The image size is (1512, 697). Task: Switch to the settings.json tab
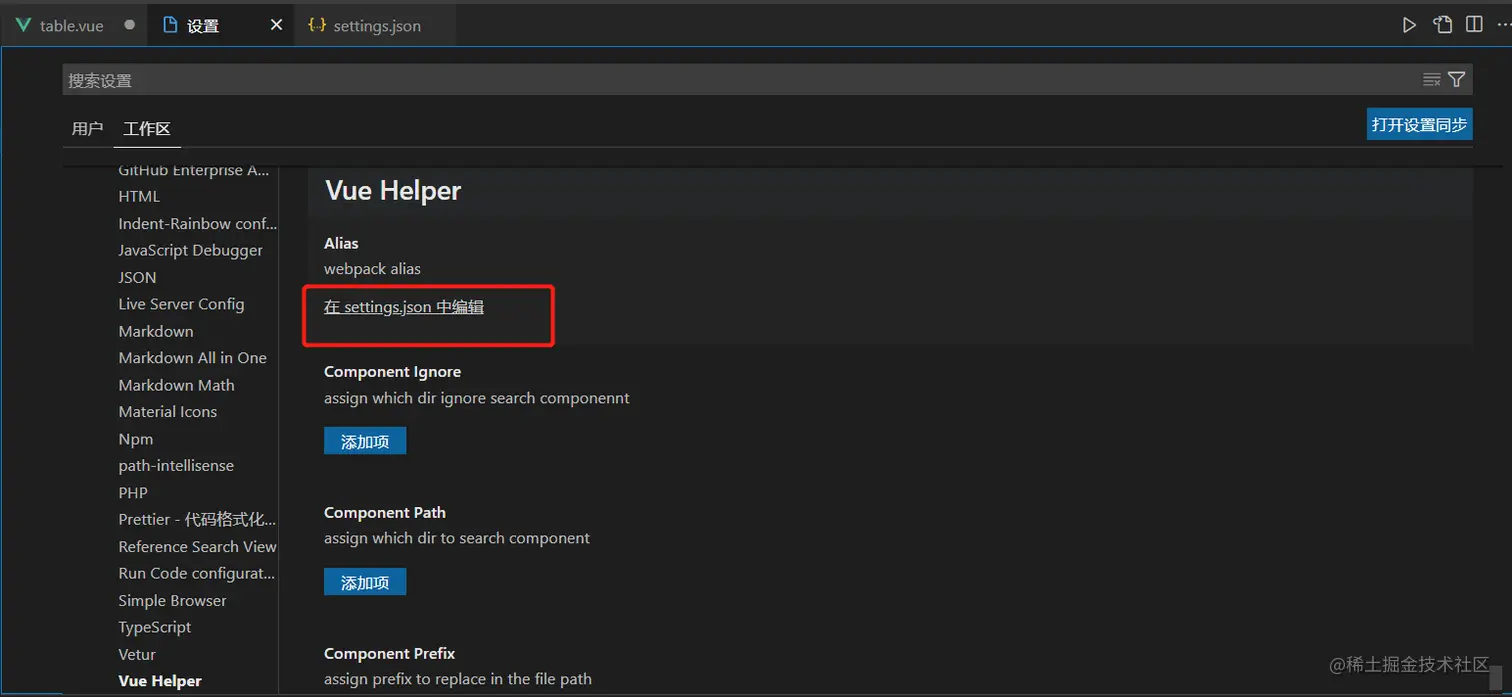pos(376,25)
